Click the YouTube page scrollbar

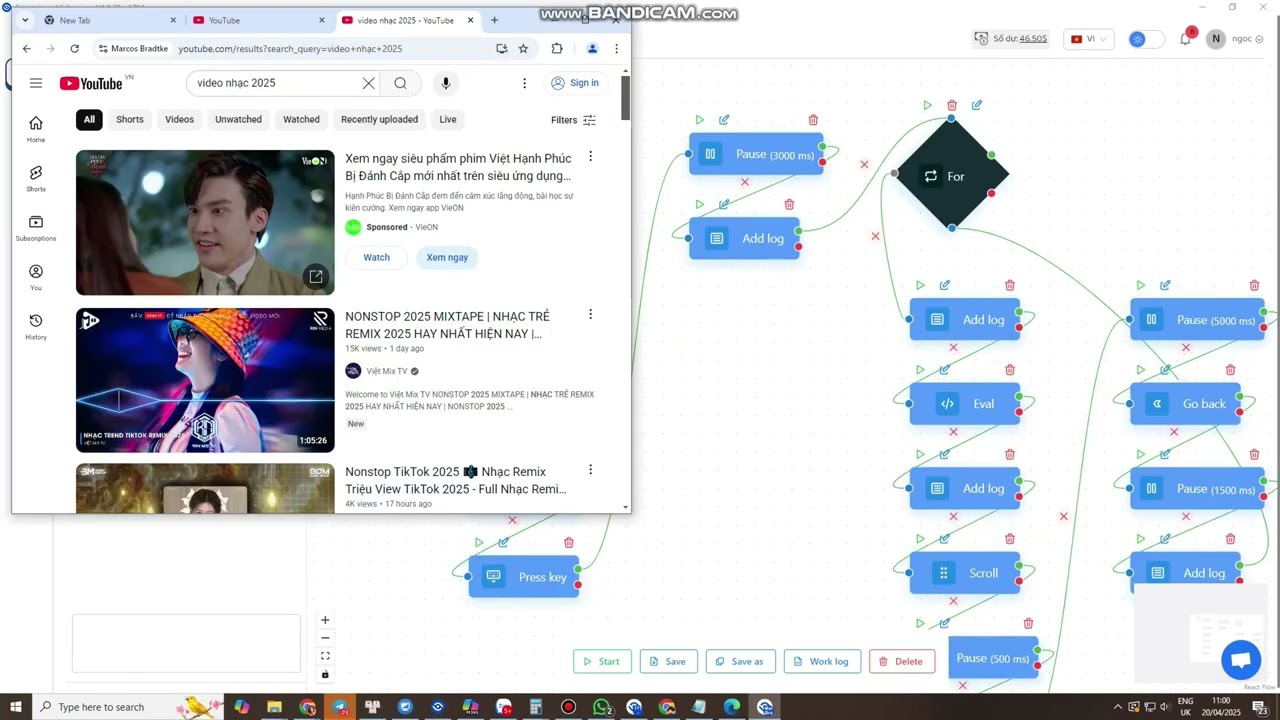[x=625, y=96]
